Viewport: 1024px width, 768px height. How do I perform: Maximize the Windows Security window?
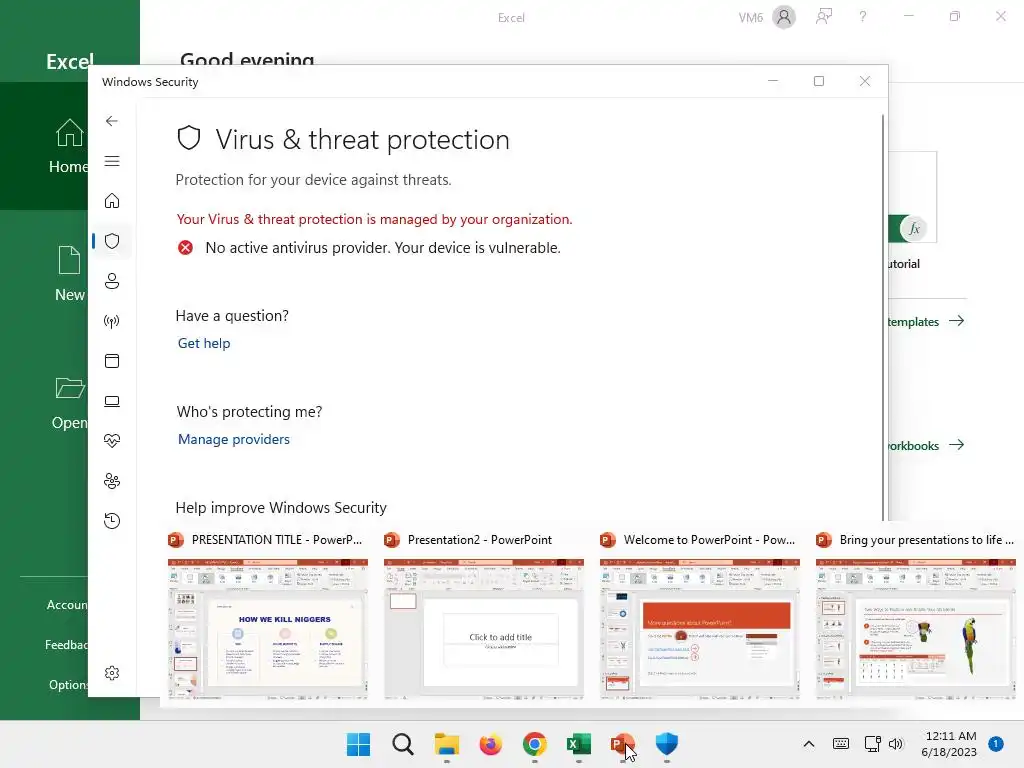click(x=819, y=81)
